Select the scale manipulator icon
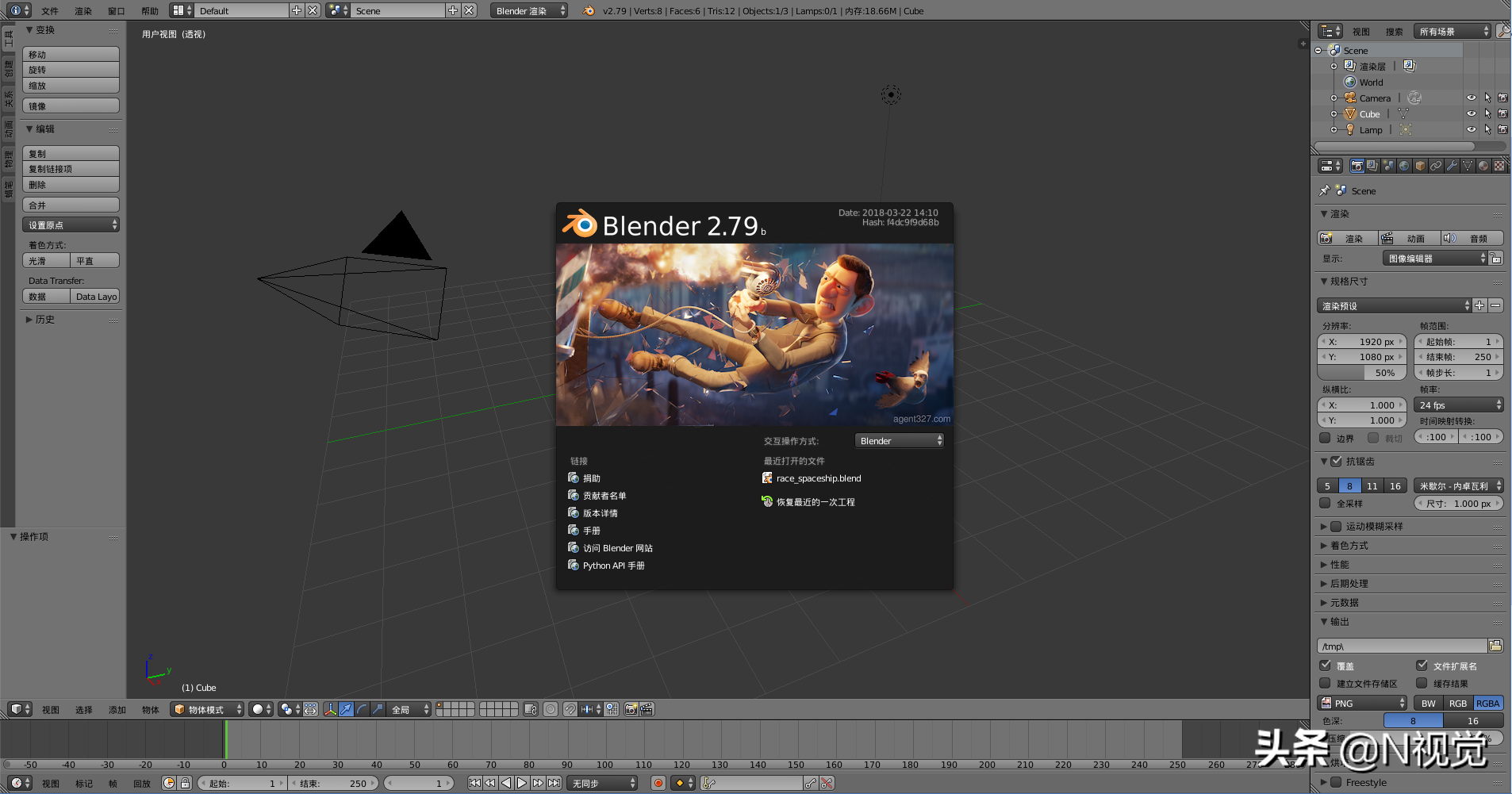 point(378,709)
